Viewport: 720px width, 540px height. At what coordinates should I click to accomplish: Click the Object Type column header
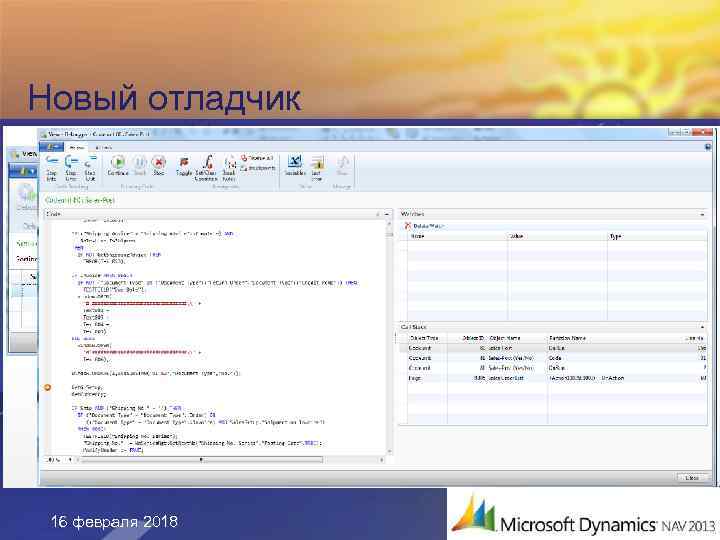tap(427, 338)
